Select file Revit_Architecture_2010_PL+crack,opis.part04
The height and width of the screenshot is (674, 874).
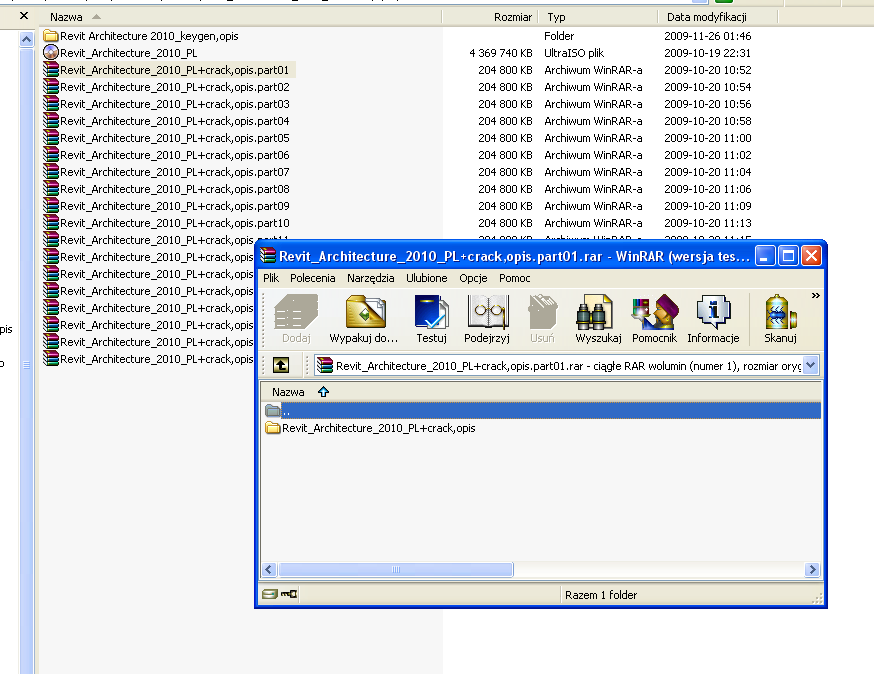[174, 121]
